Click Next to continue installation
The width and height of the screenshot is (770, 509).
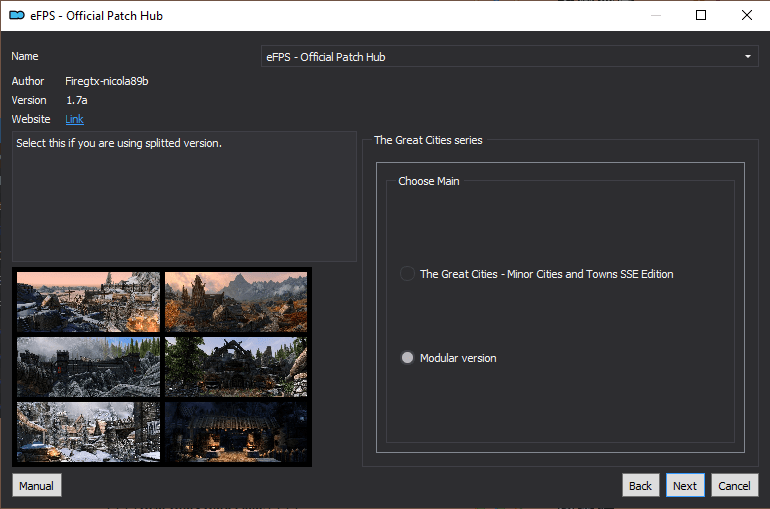[x=685, y=485]
